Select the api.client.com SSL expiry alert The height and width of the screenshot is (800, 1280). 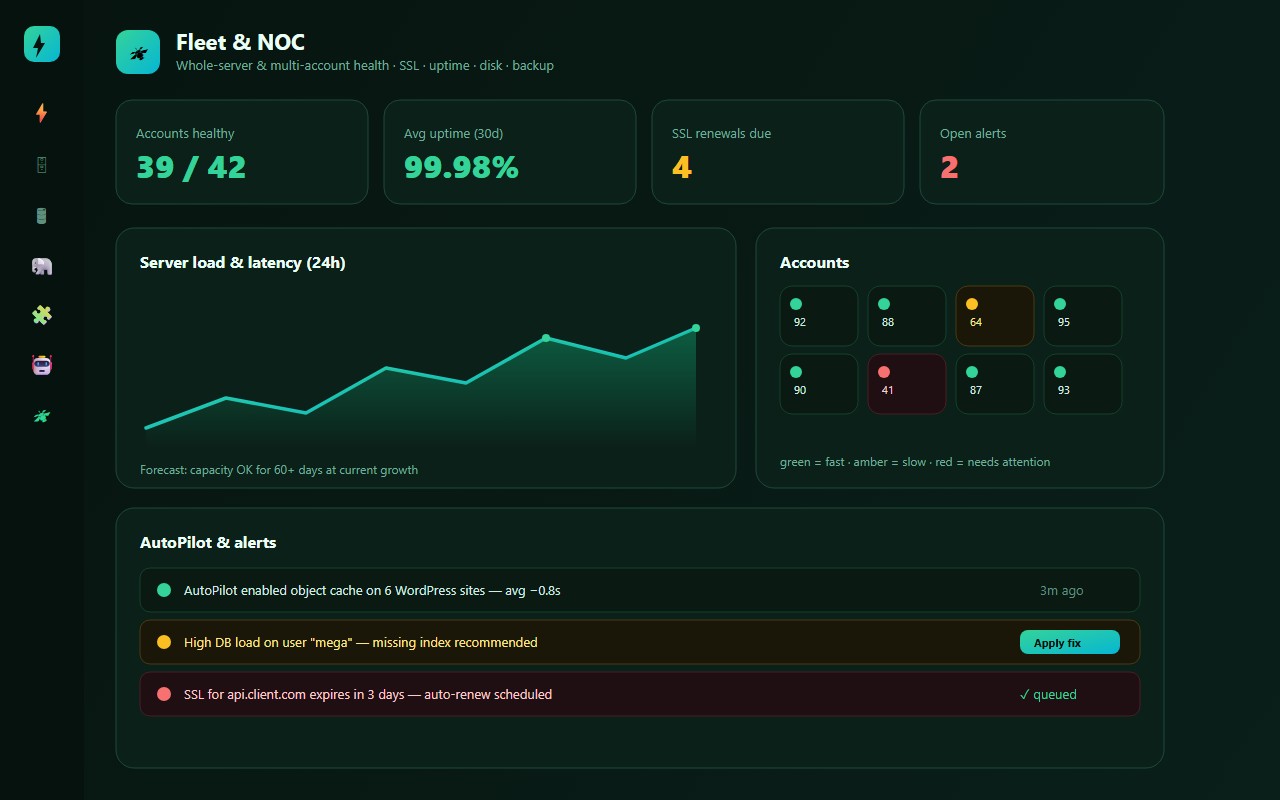[640, 694]
